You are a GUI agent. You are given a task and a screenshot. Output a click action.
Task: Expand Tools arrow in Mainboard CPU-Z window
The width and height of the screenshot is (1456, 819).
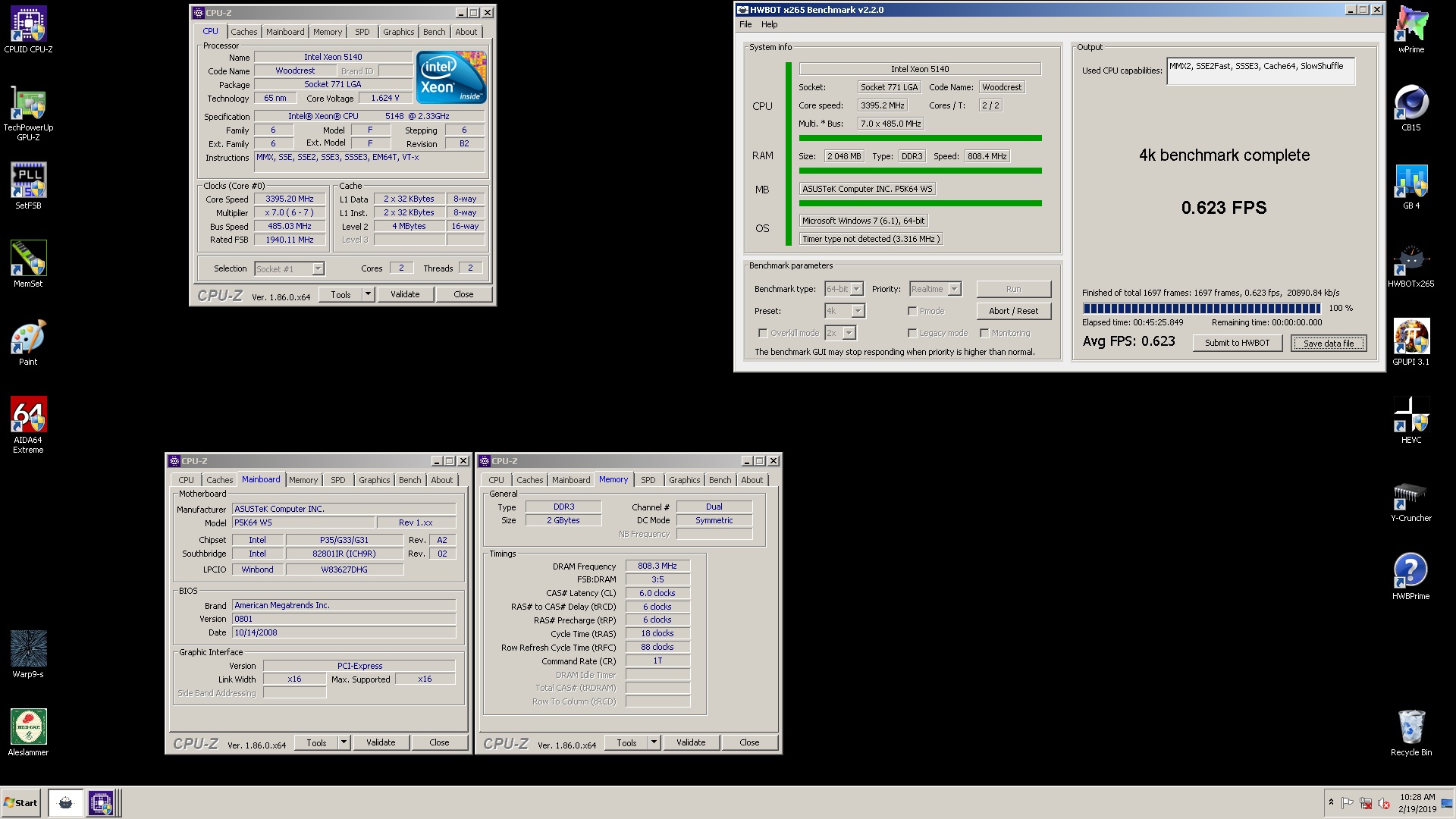pos(344,742)
